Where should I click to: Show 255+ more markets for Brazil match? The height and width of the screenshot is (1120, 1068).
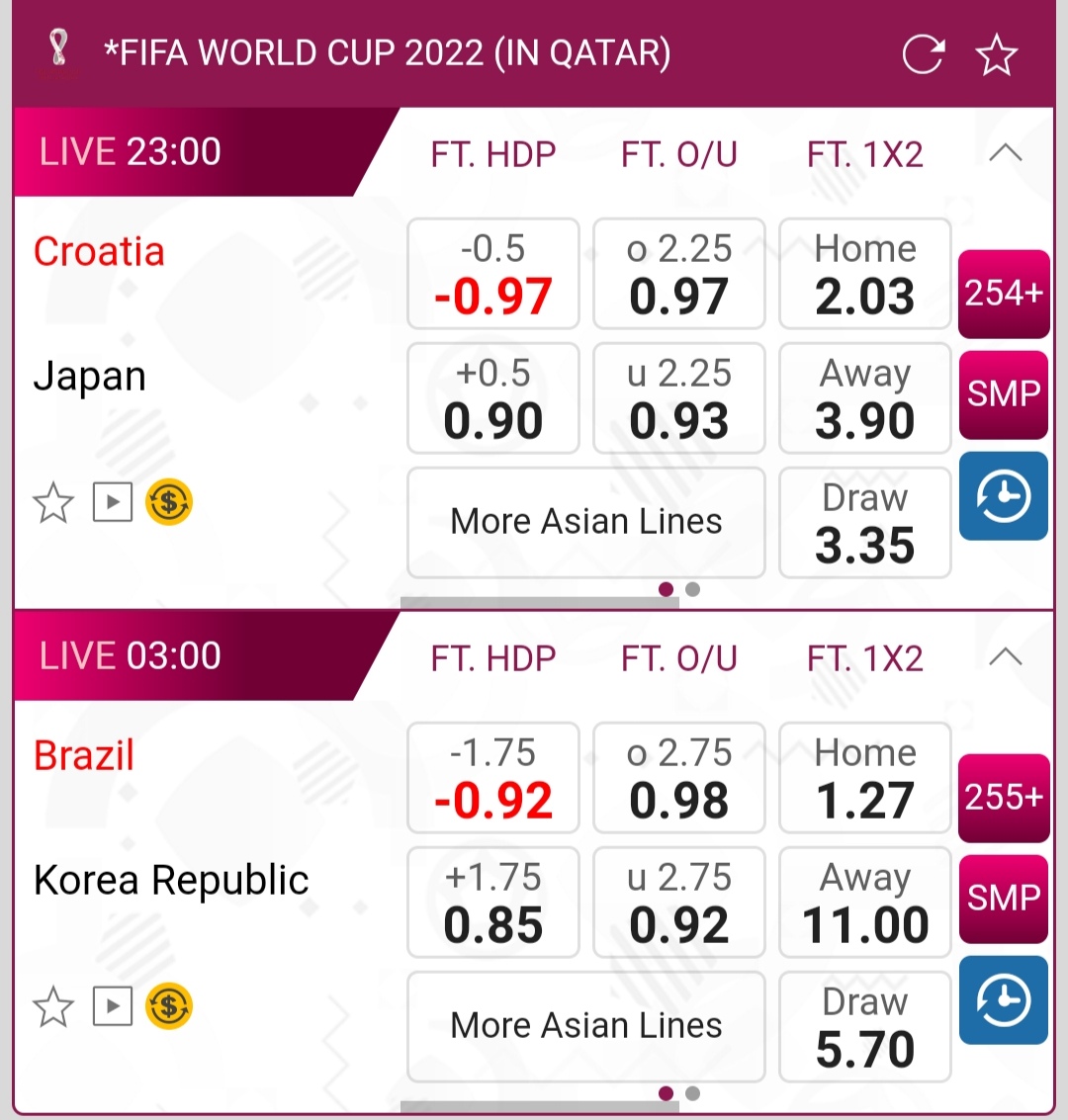click(1003, 798)
